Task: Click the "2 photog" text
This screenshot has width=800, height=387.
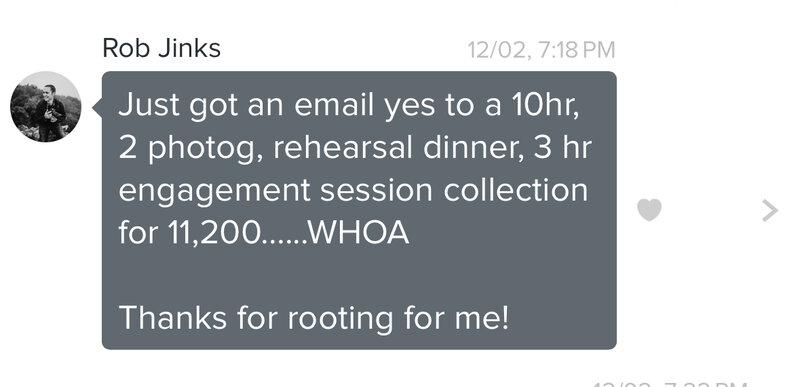Action: (191, 149)
